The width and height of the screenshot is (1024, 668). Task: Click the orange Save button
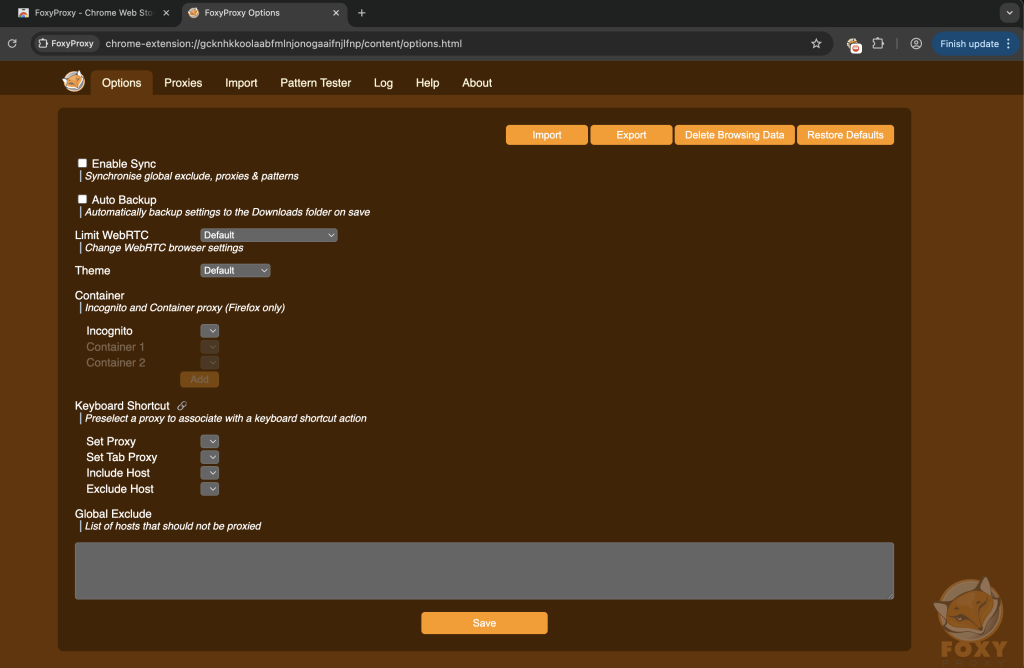point(484,623)
